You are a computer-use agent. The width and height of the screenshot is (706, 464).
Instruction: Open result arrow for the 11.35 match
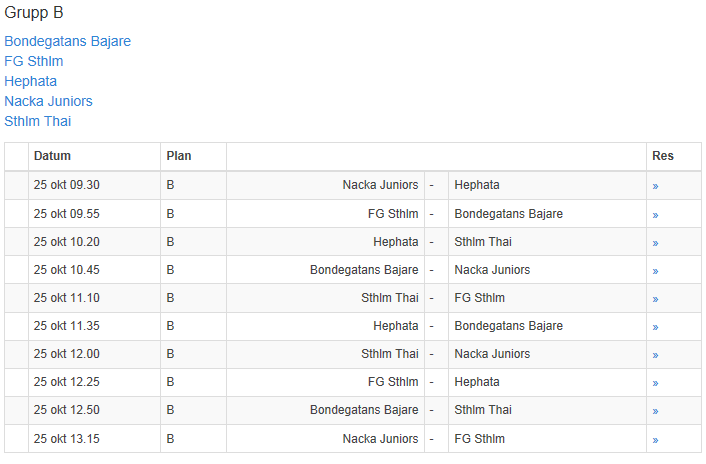point(656,326)
